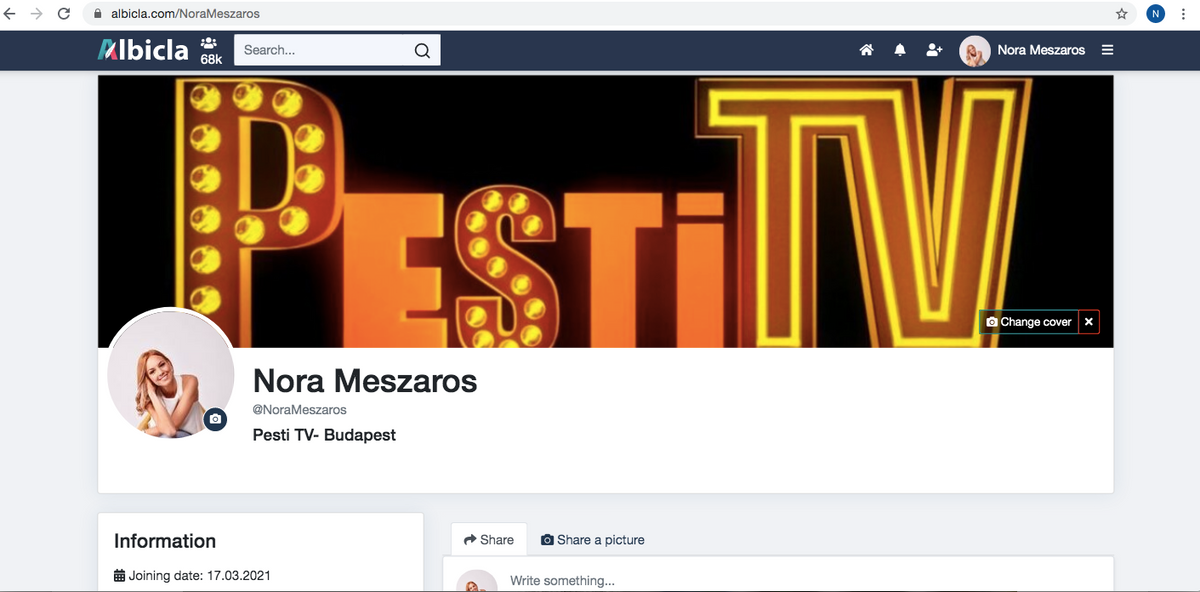The height and width of the screenshot is (592, 1200).
Task: Click the Information heading
Action: point(165,541)
